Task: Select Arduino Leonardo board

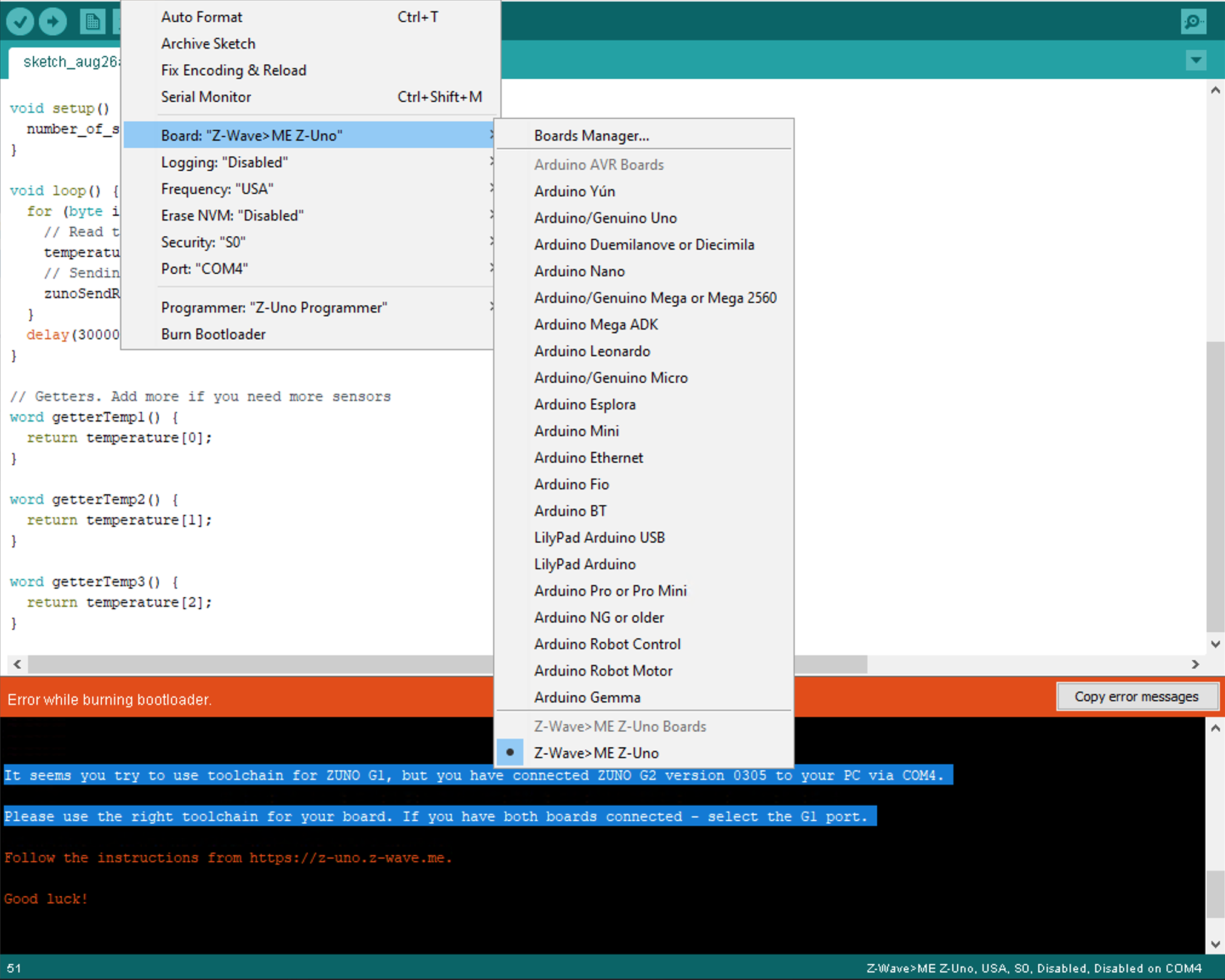Action: (x=644, y=351)
